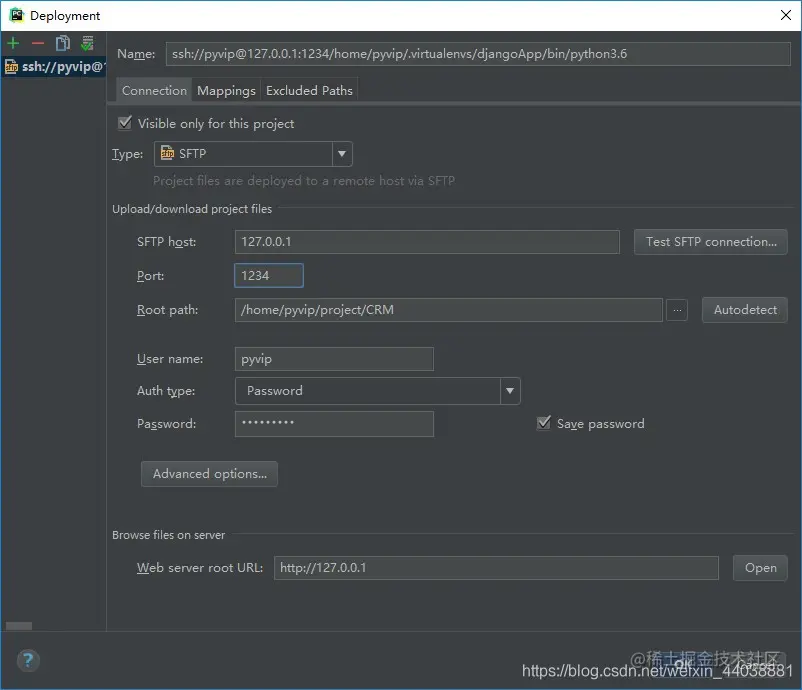
Task: Click the Port field containing 1234
Action: 269,276
